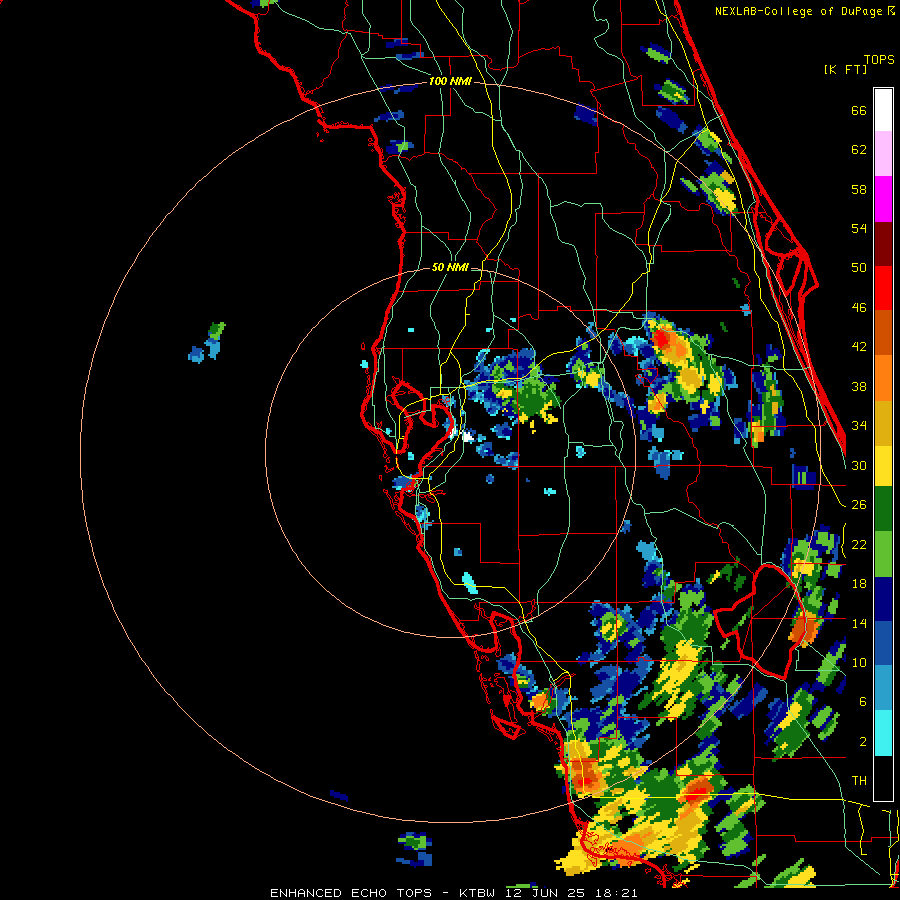Pick the magenta legend swatch
This screenshot has height=900, width=900.
[883, 199]
